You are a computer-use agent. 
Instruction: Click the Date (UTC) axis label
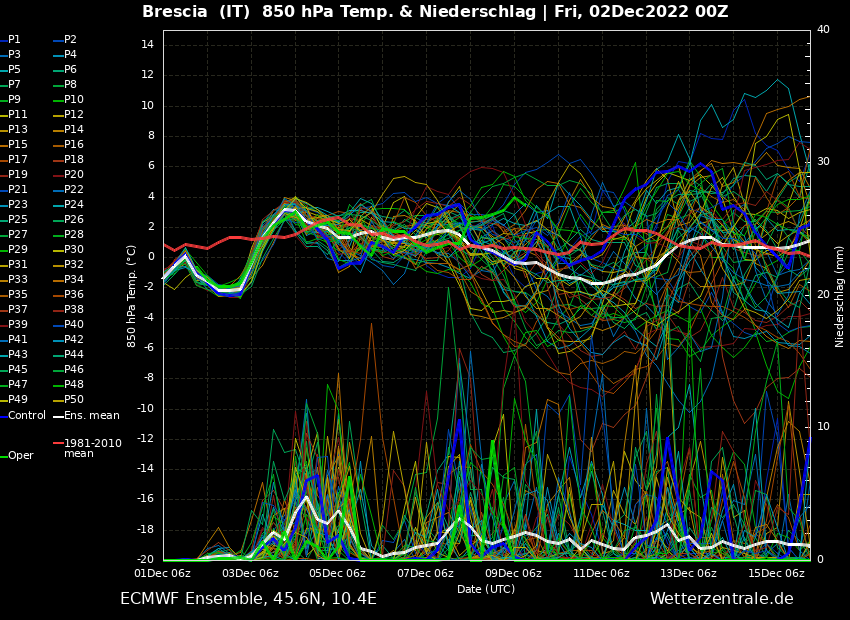pyautogui.click(x=486, y=589)
